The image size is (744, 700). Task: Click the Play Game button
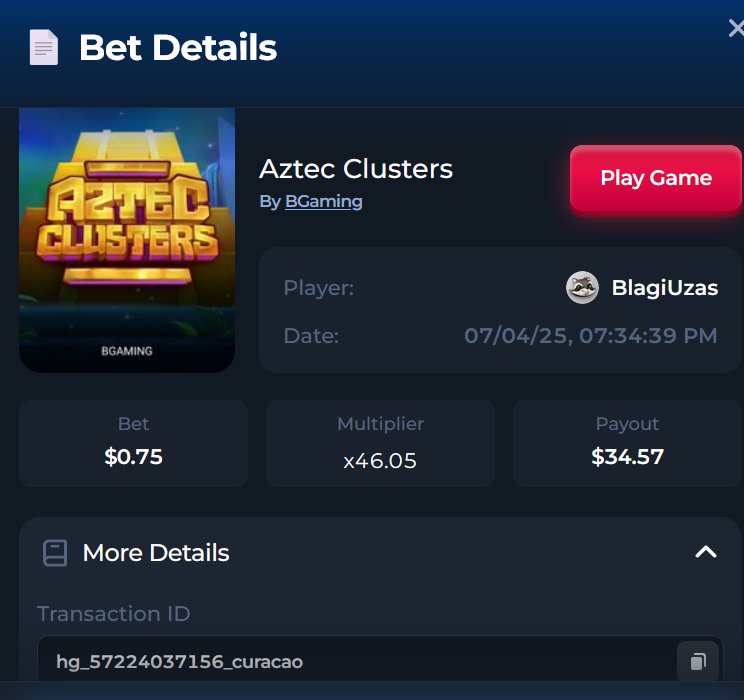click(x=656, y=178)
